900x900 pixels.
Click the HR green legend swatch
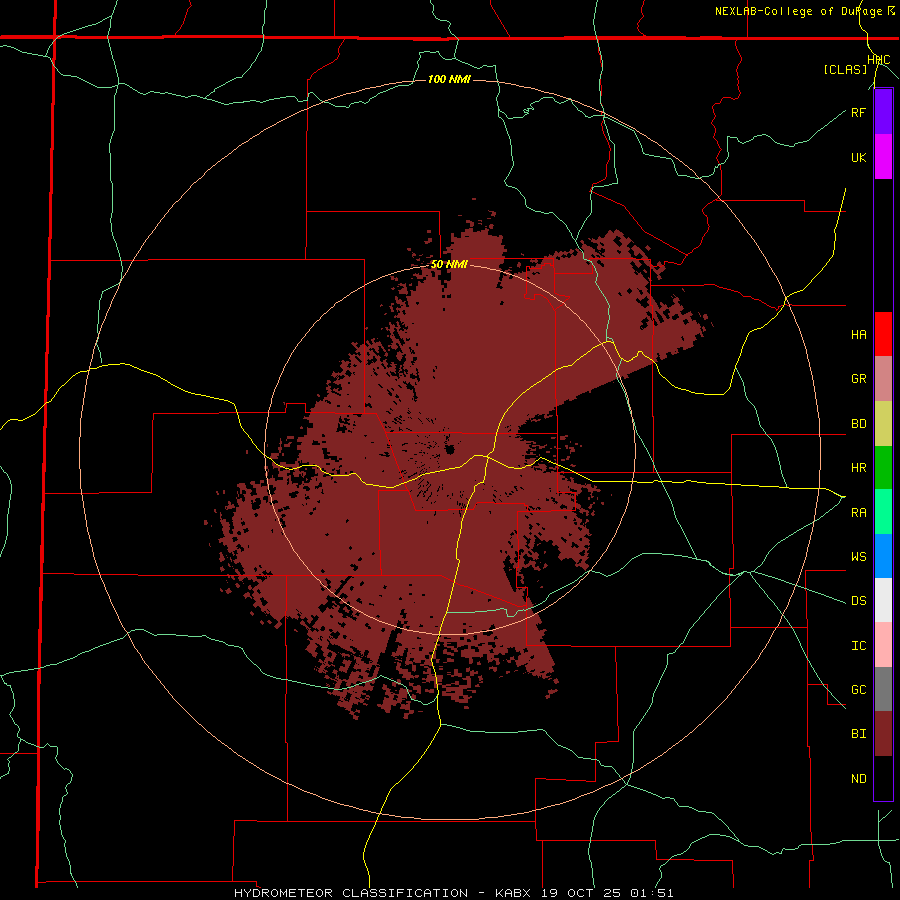883,468
